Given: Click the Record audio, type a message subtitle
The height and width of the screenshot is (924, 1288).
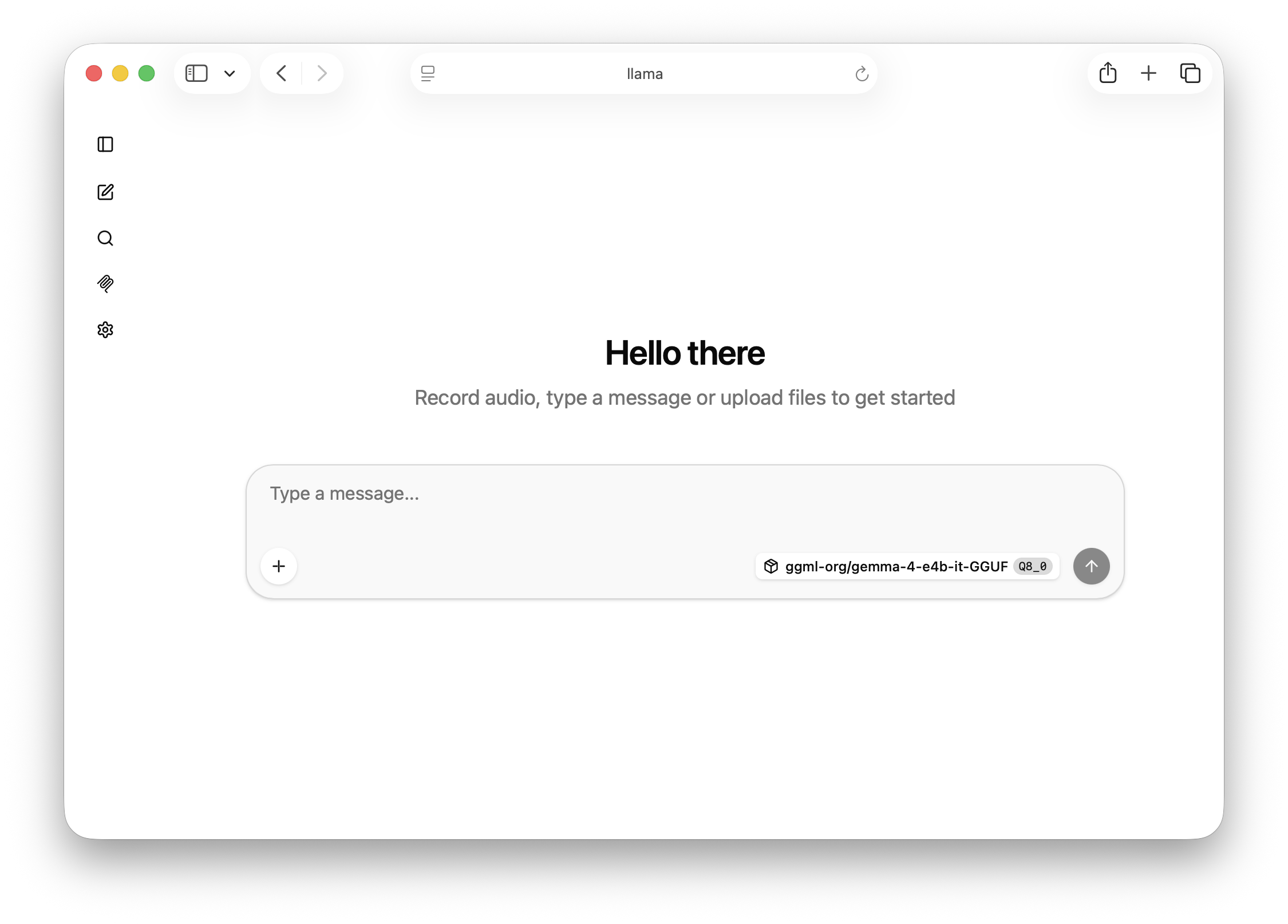Looking at the screenshot, I should 685,398.
